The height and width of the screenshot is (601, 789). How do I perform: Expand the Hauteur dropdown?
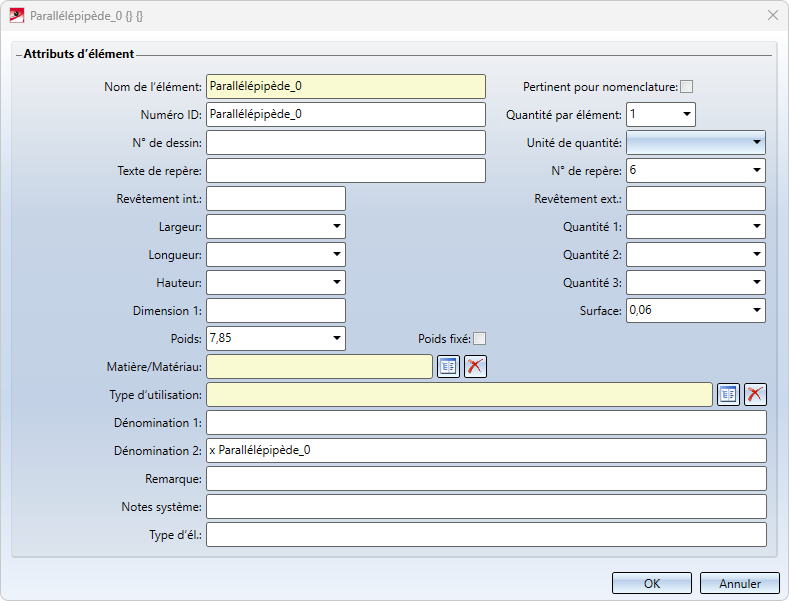coord(336,283)
